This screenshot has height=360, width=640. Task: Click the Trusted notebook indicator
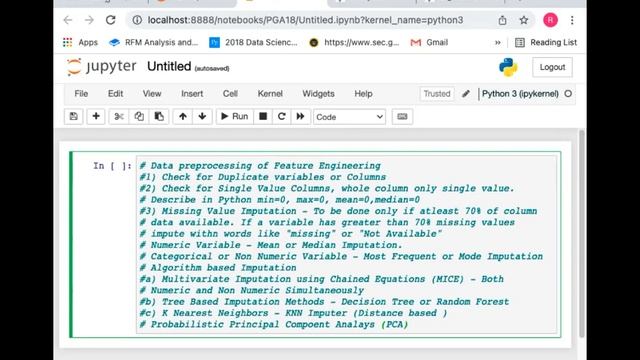(x=437, y=94)
